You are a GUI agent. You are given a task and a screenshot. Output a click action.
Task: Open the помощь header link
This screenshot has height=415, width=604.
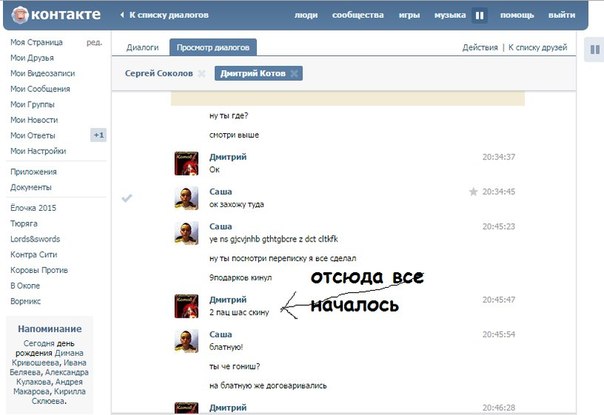pos(517,15)
